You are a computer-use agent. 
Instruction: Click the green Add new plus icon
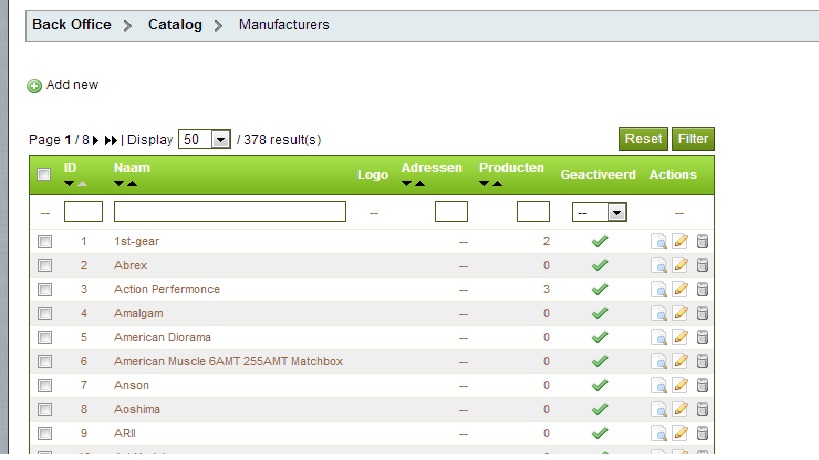click(34, 86)
